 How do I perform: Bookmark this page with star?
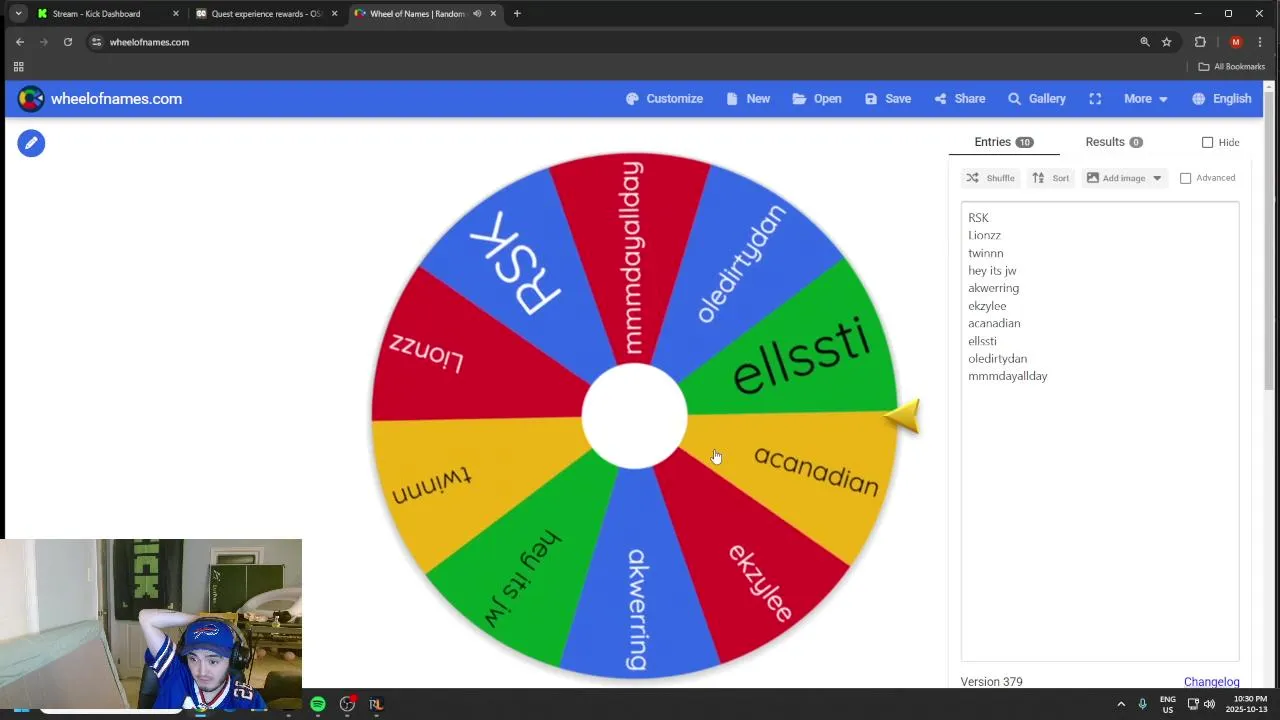(1166, 42)
